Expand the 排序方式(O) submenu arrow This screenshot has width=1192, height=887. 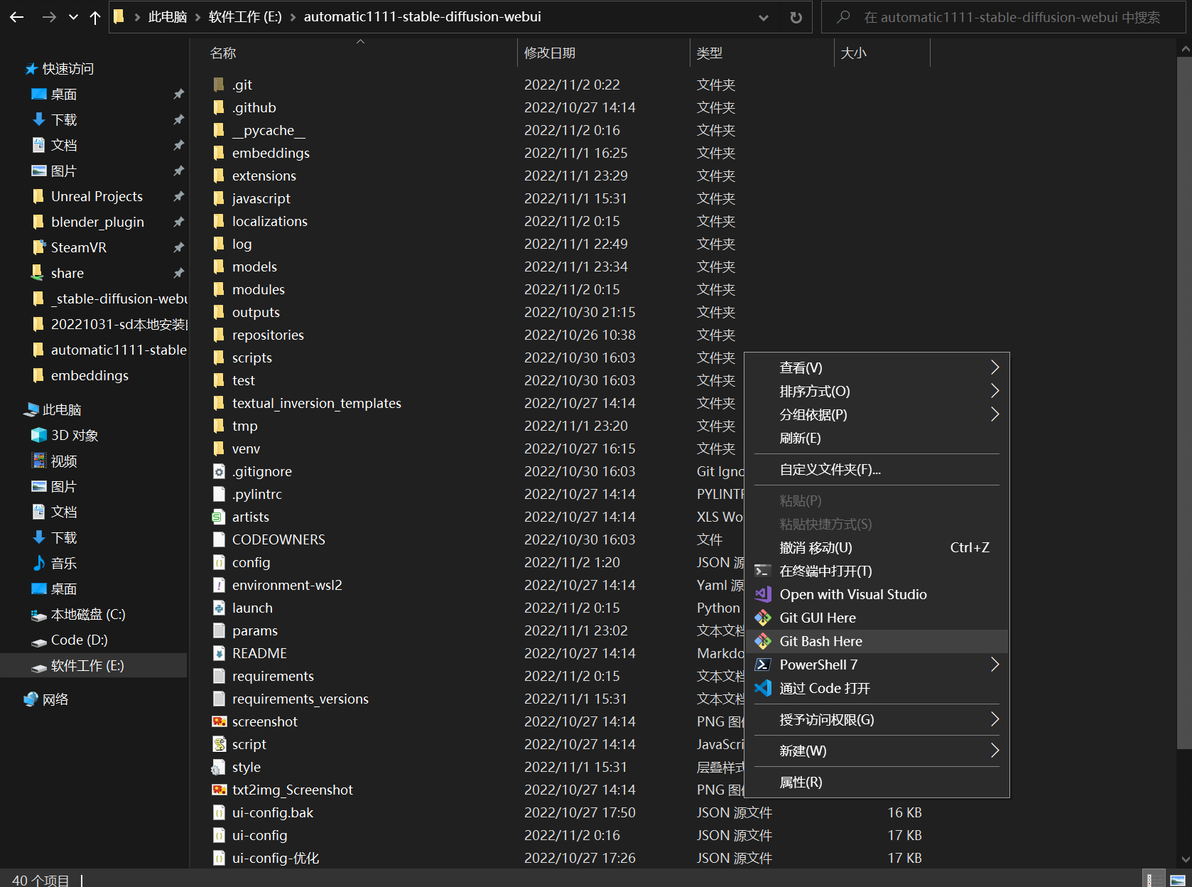[x=994, y=391]
